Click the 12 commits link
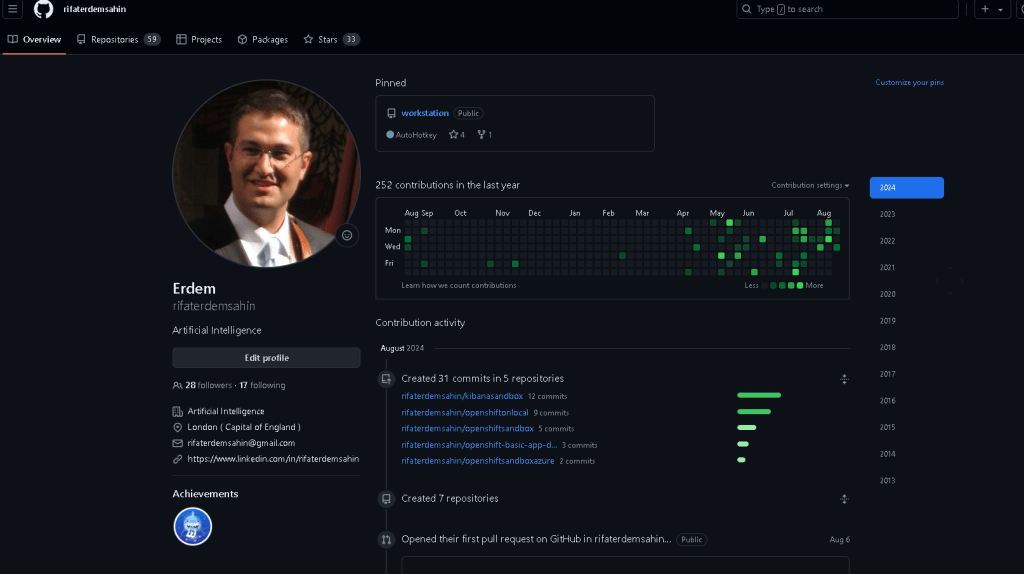 [x=547, y=396]
